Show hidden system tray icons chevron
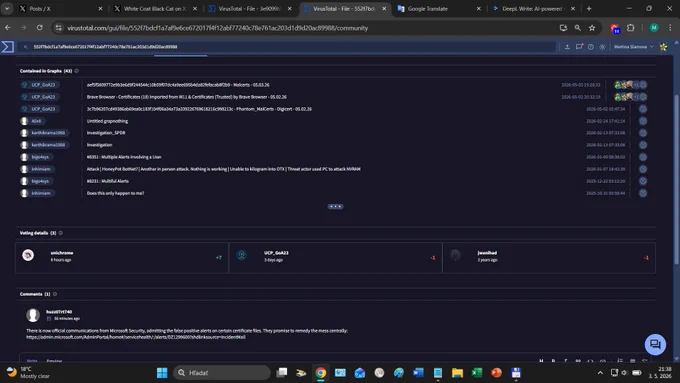The image size is (680, 383). 600,373
